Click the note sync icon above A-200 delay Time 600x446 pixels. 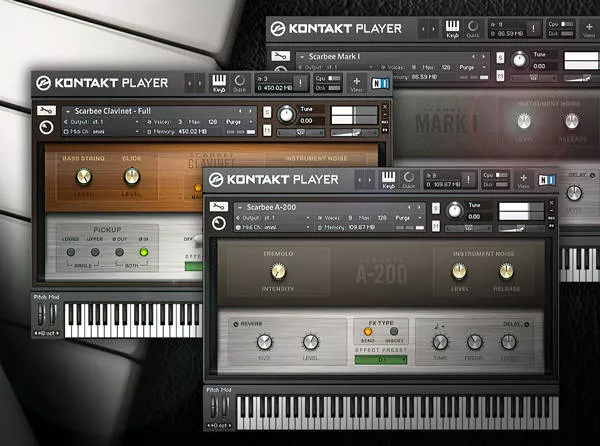[439, 326]
